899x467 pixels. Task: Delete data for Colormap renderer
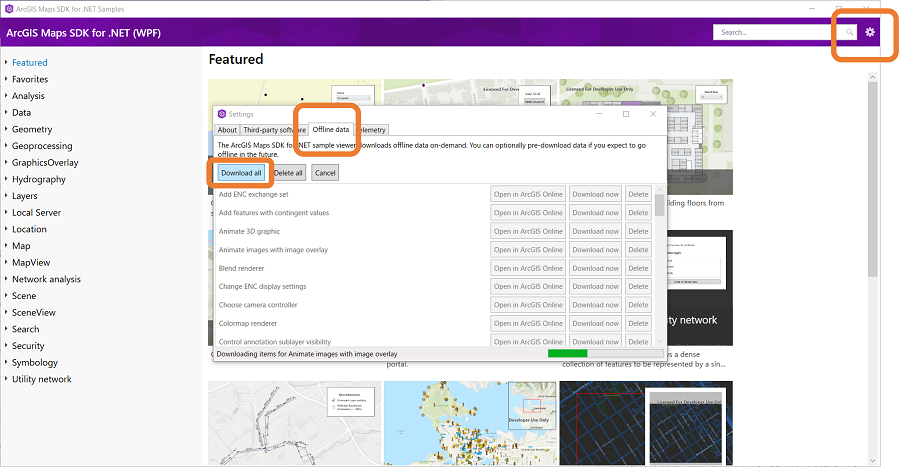pos(638,323)
